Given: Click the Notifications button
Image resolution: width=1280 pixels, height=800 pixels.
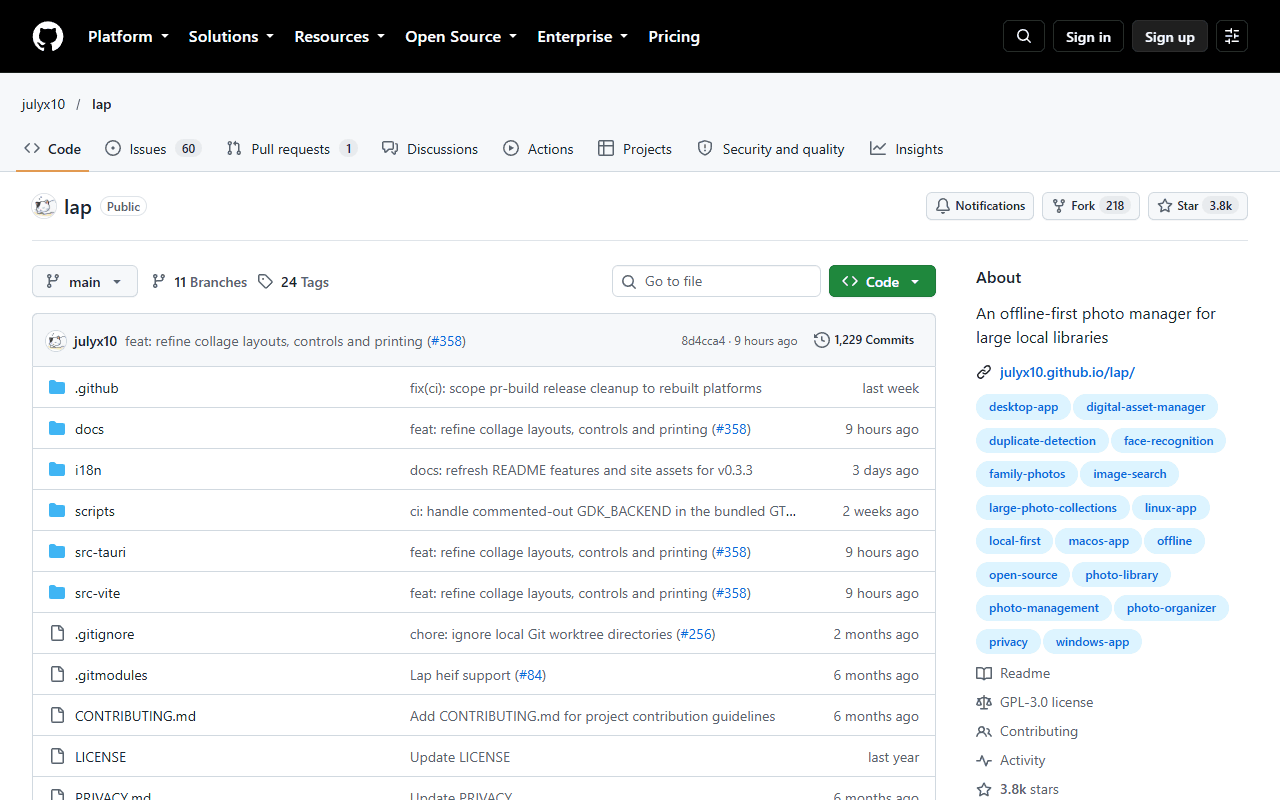Looking at the screenshot, I should pyautogui.click(x=980, y=206).
